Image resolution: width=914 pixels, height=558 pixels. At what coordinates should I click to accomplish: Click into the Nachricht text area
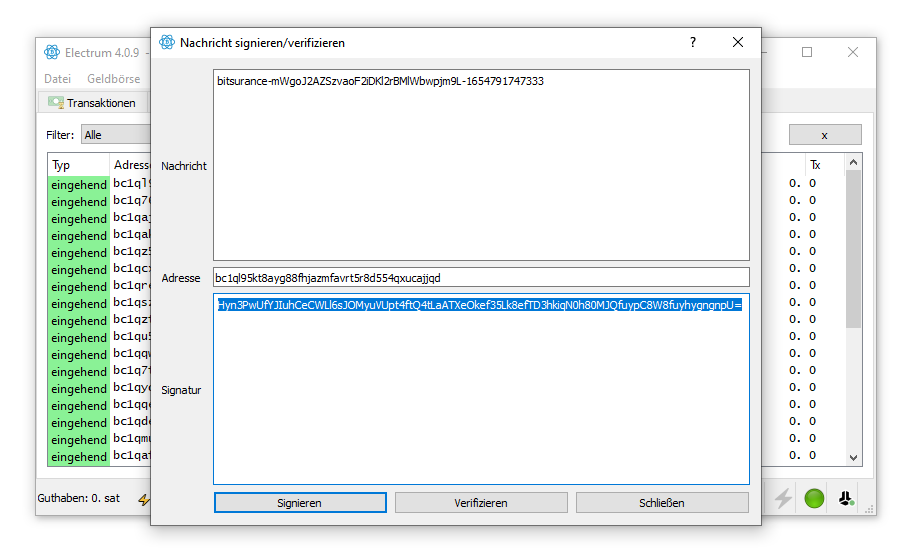coord(480,170)
